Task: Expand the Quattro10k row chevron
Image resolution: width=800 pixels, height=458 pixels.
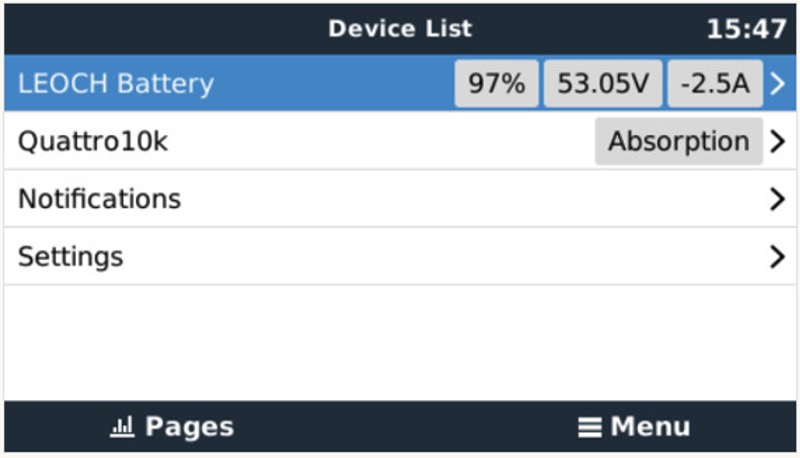Action: click(778, 141)
